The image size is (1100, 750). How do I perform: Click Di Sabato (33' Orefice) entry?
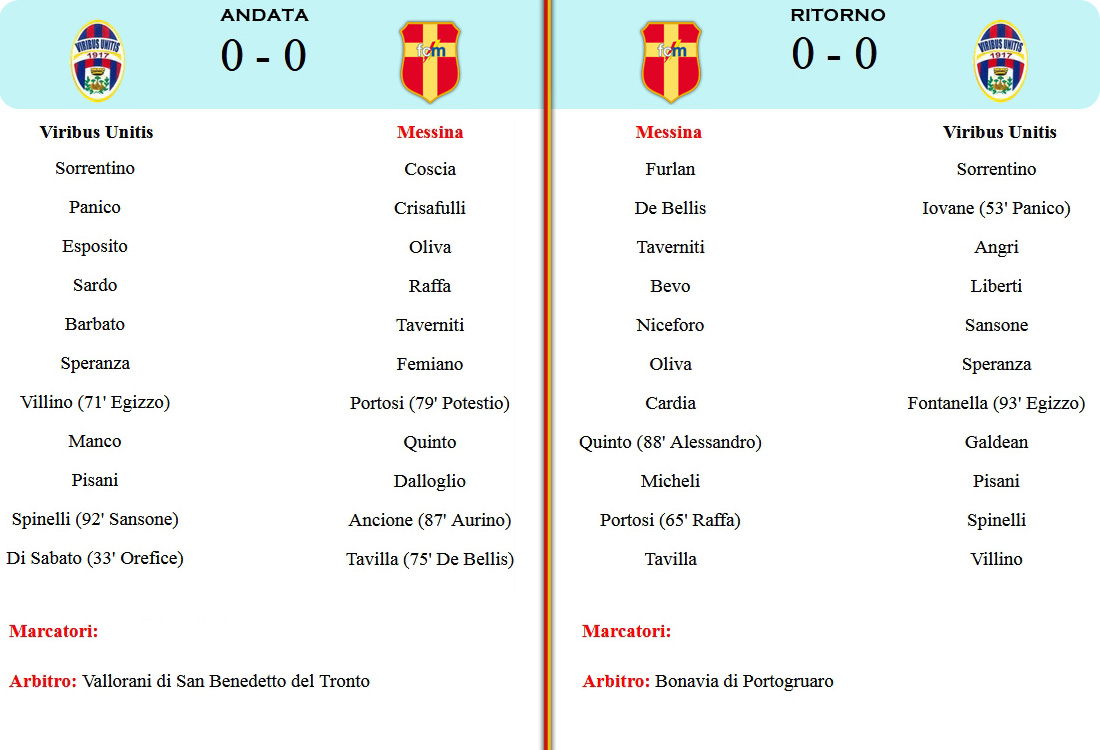click(95, 558)
